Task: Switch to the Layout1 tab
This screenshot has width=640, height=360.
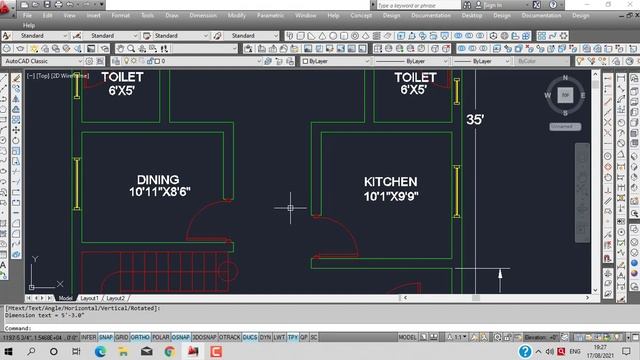Action: 89,298
